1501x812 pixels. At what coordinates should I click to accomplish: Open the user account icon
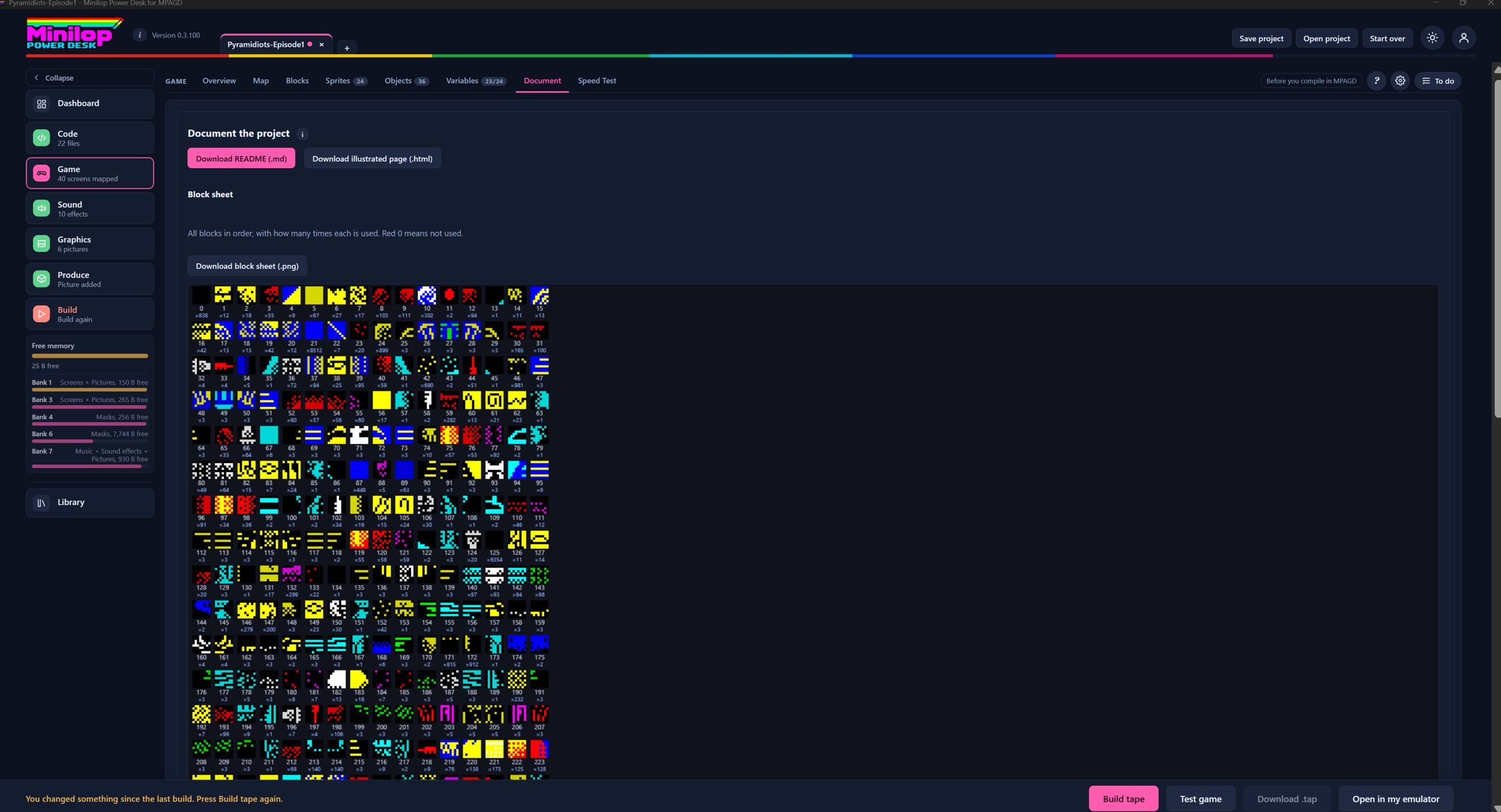1463,38
